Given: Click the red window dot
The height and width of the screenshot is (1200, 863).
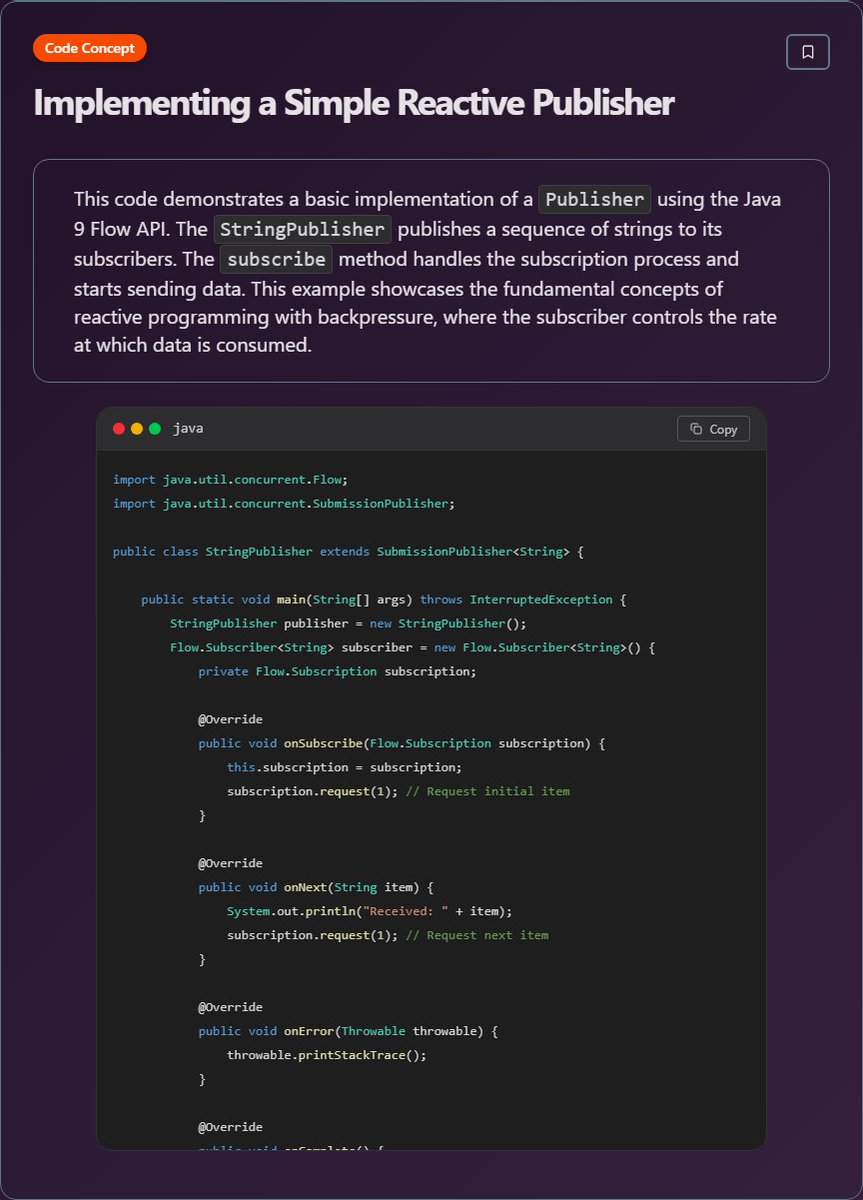Looking at the screenshot, I should click(119, 429).
